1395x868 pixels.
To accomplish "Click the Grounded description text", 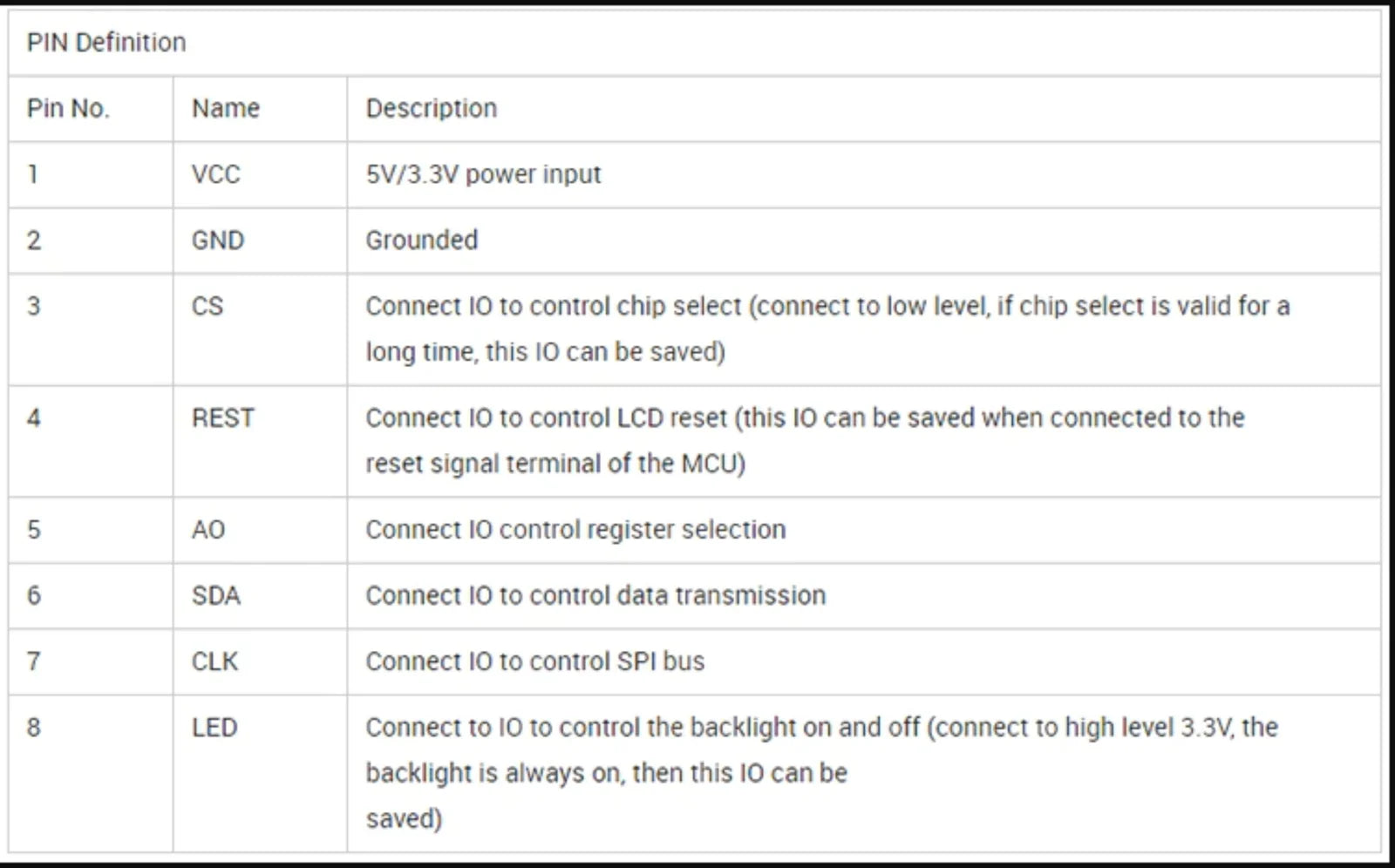I will click(x=422, y=240).
